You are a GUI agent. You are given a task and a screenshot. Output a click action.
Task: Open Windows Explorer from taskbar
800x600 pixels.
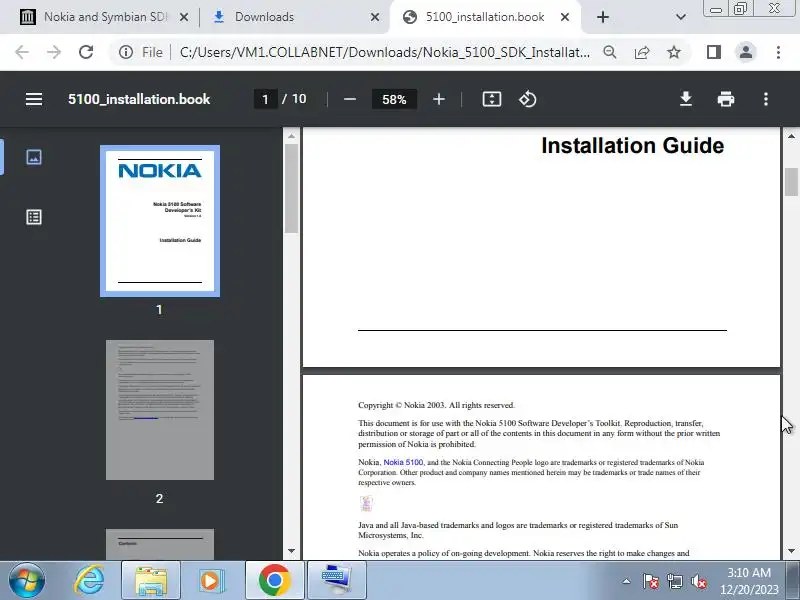pyautogui.click(x=151, y=580)
